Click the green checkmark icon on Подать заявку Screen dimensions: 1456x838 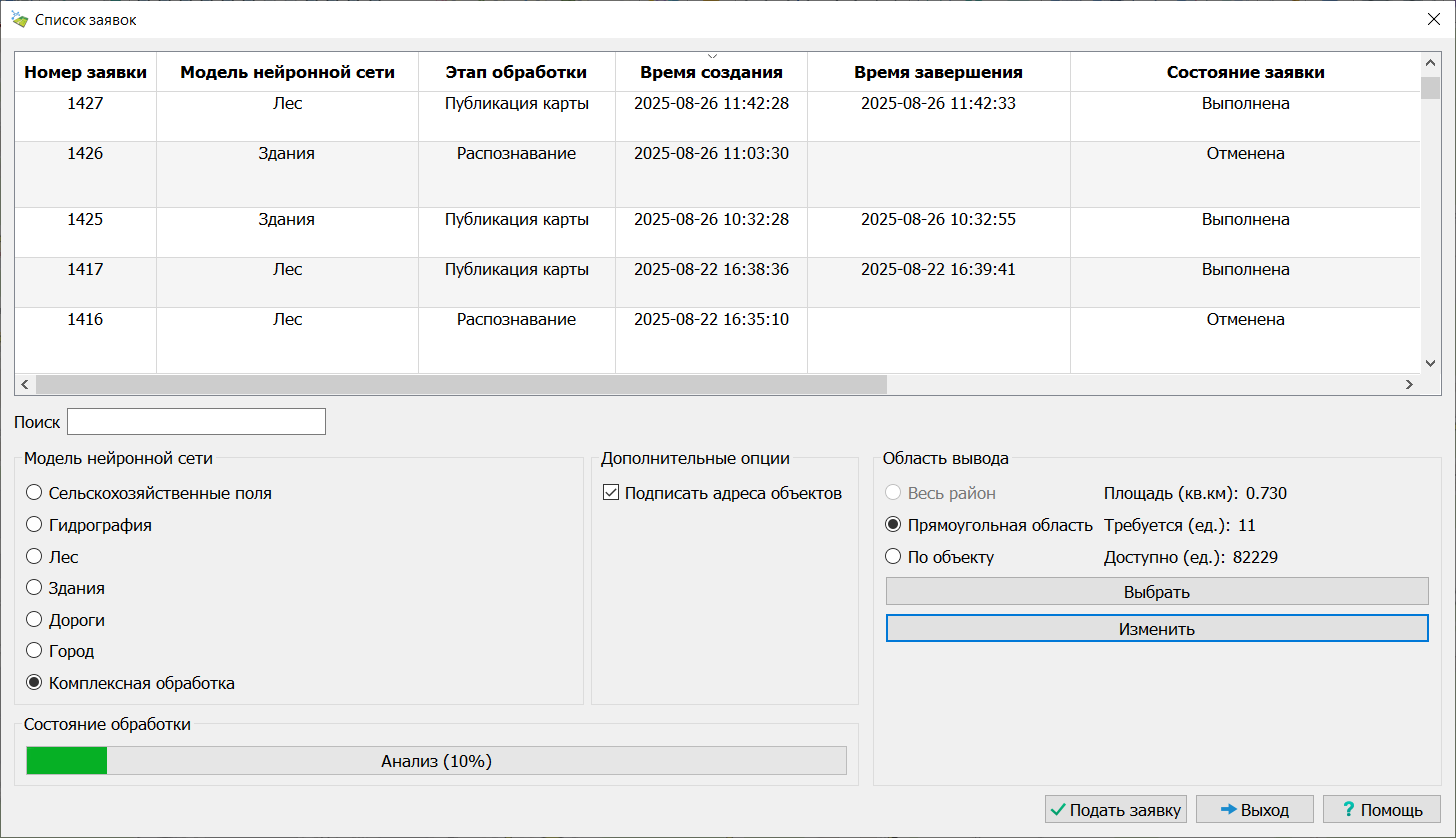pyautogui.click(x=1058, y=809)
